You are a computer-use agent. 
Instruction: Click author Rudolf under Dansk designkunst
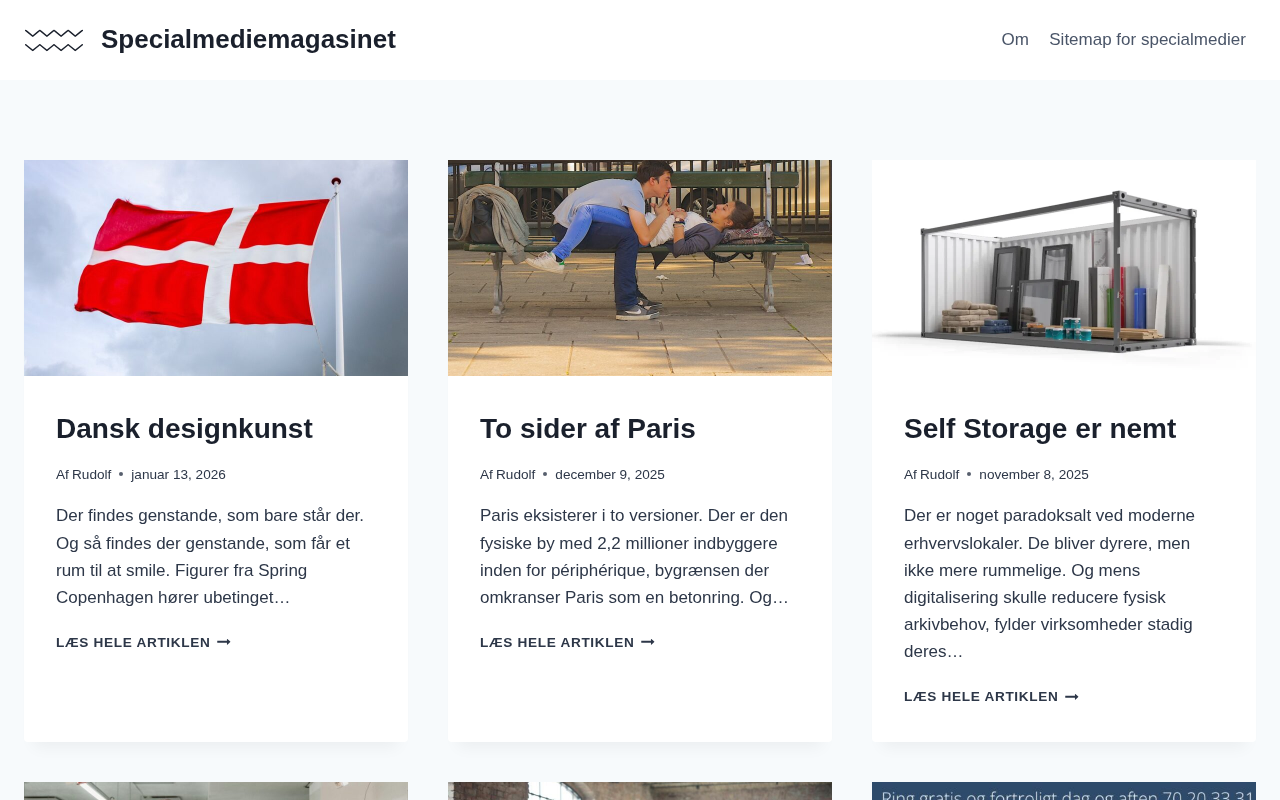(x=91, y=475)
